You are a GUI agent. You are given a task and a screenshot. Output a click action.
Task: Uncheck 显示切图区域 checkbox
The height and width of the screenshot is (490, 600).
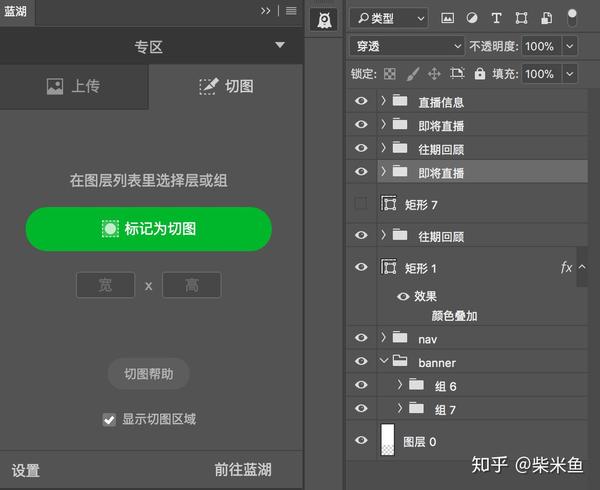pyautogui.click(x=109, y=420)
